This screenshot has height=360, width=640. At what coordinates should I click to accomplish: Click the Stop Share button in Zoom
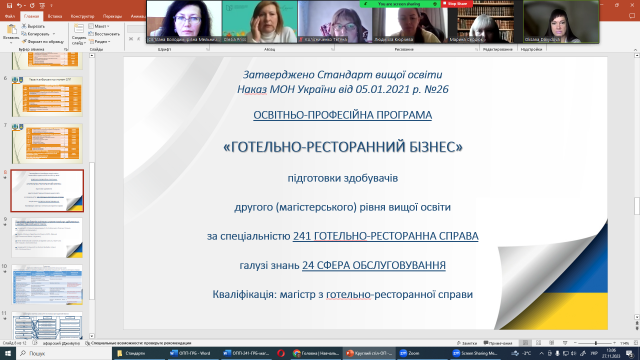456,4
